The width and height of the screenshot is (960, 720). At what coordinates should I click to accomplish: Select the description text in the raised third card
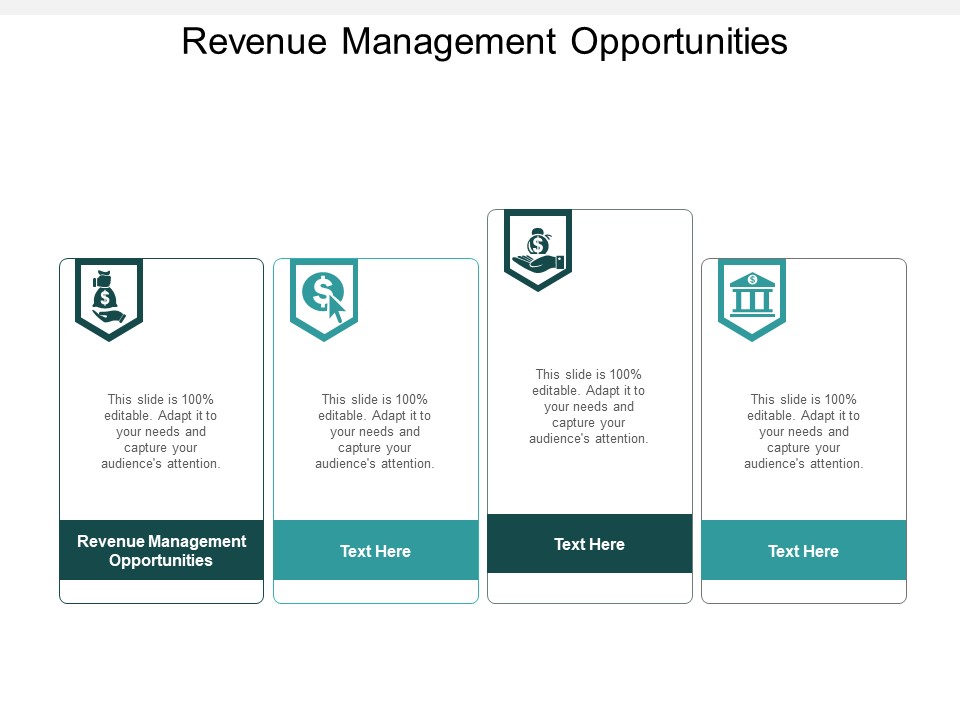588,406
